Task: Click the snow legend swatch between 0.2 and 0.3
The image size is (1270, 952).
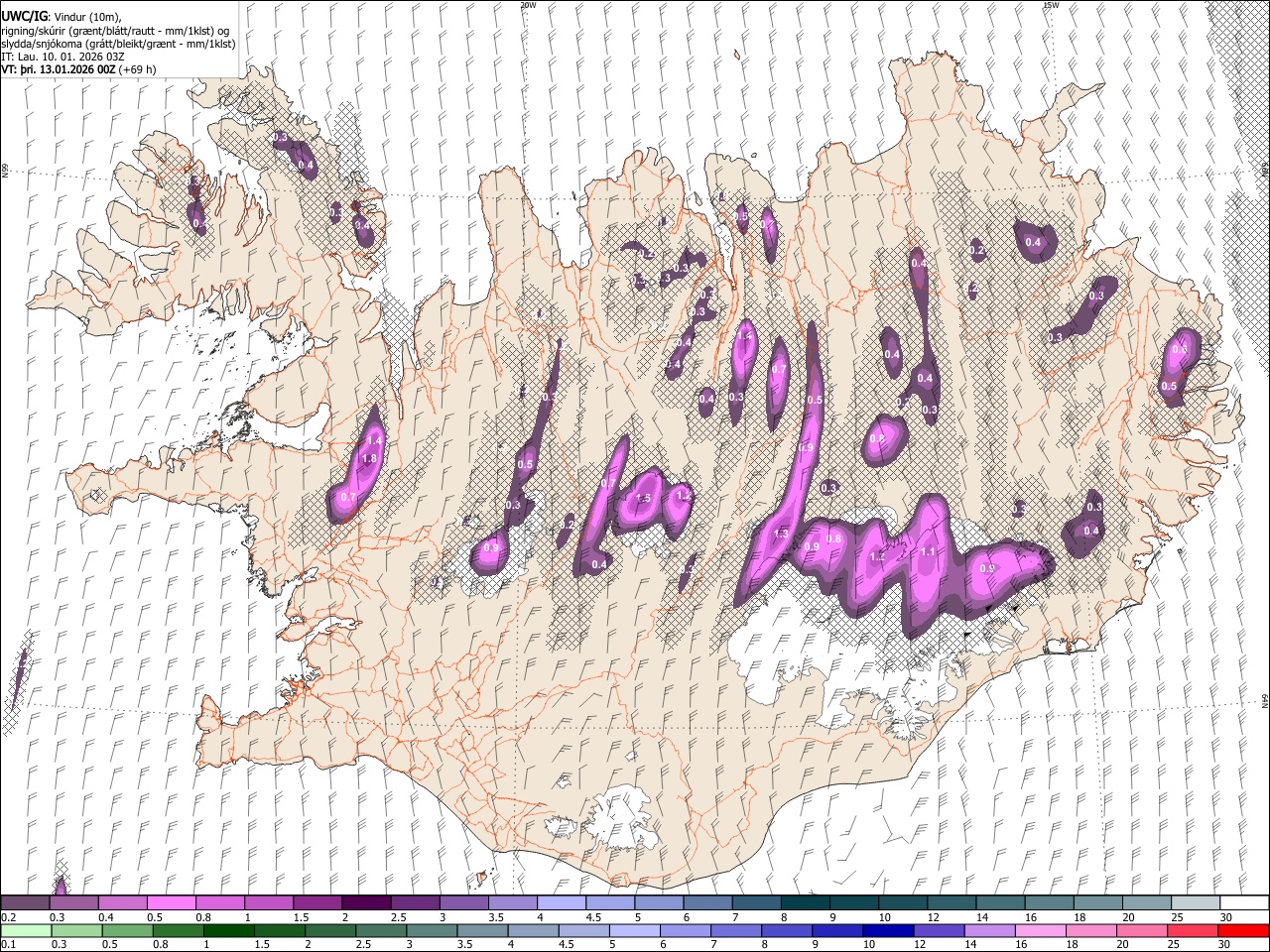Action: click(x=25, y=902)
